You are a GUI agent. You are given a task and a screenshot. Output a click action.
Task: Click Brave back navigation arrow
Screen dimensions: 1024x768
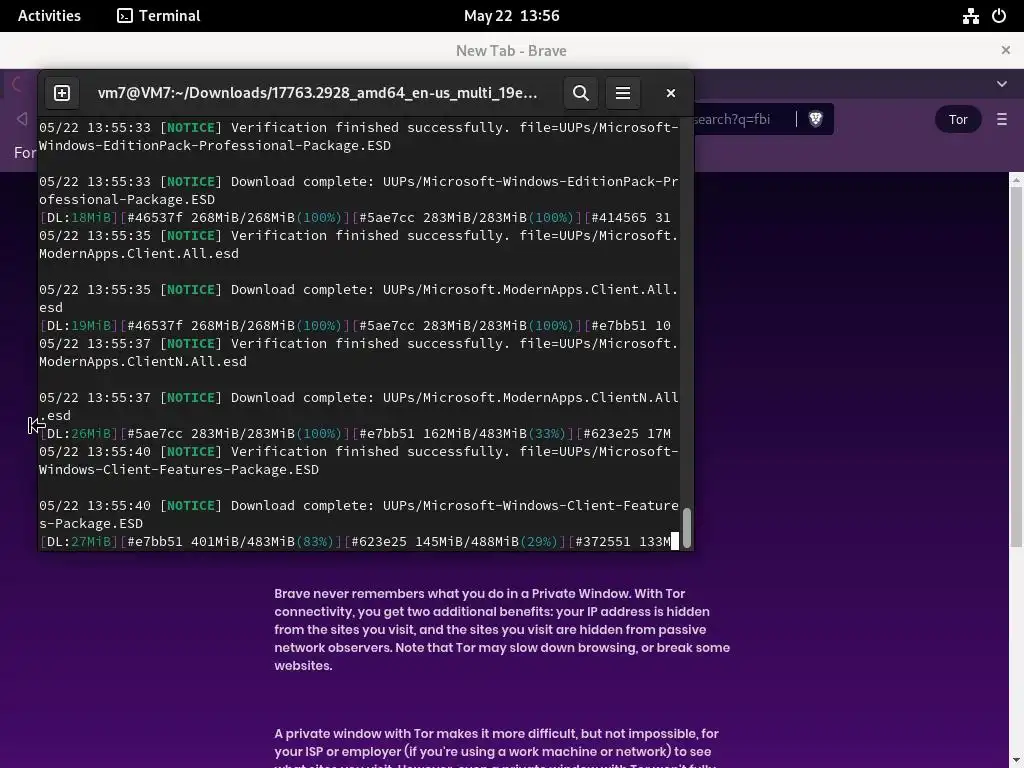[x=22, y=119]
